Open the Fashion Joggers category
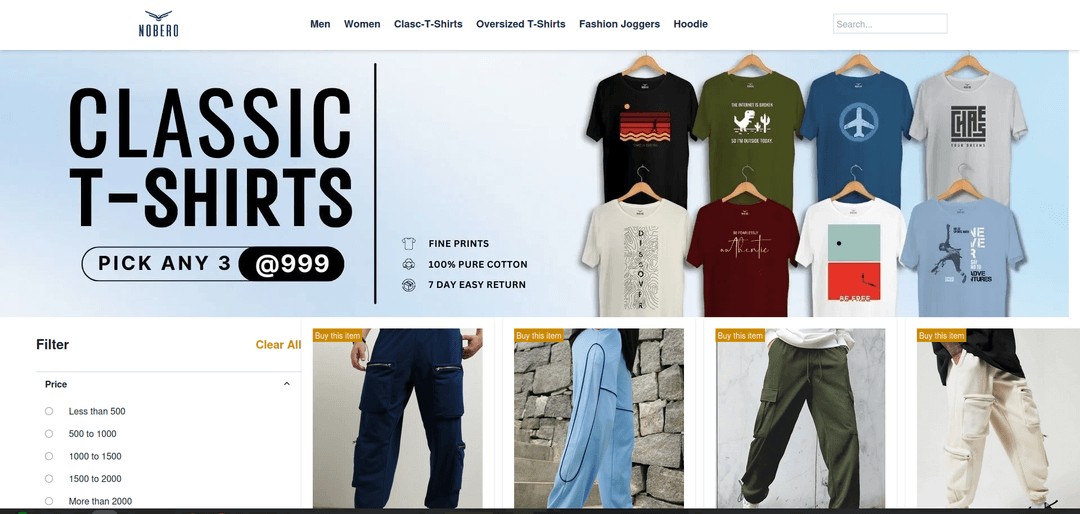The image size is (1080, 514). (x=619, y=24)
